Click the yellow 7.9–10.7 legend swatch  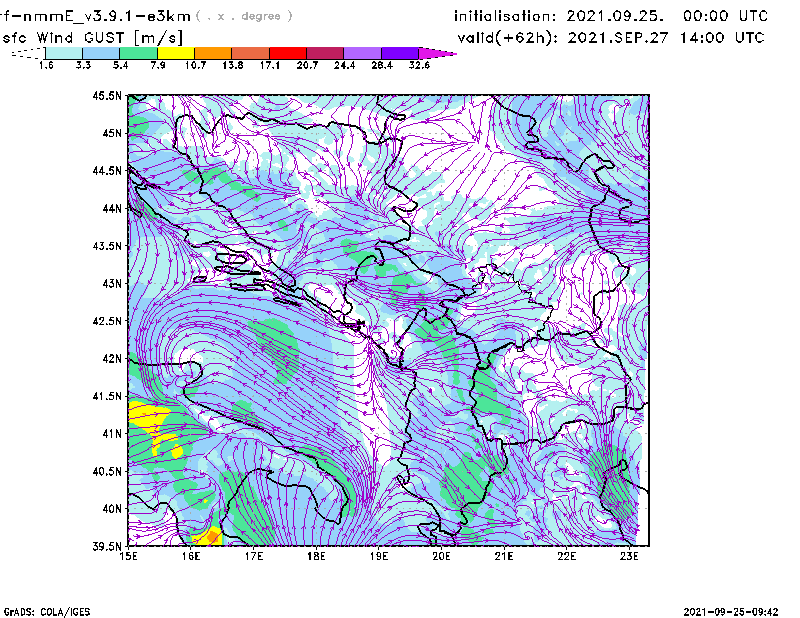click(176, 53)
